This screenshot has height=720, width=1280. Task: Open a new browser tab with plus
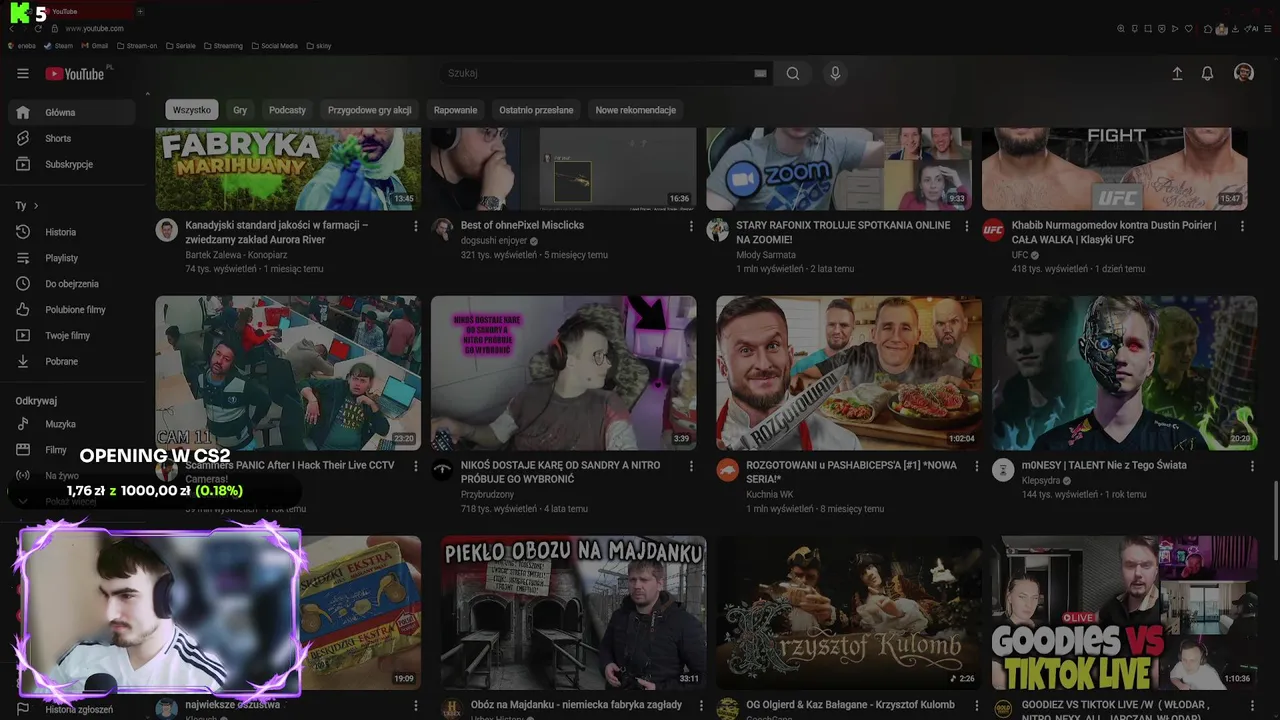(x=140, y=11)
